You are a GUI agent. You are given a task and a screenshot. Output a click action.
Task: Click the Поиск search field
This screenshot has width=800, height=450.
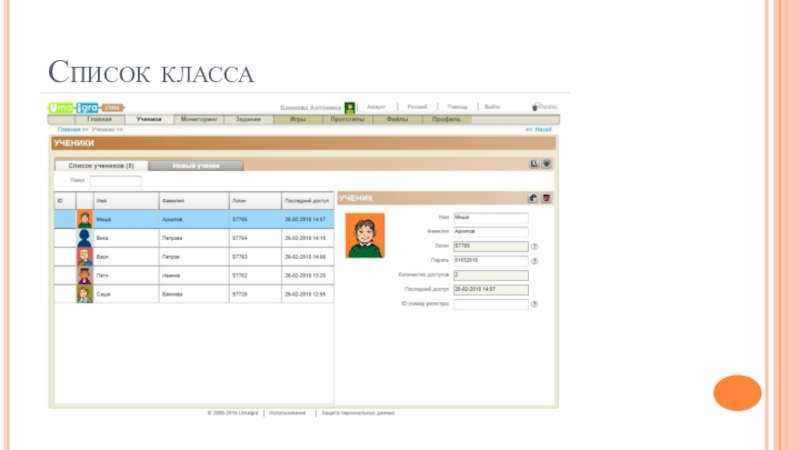click(115, 181)
